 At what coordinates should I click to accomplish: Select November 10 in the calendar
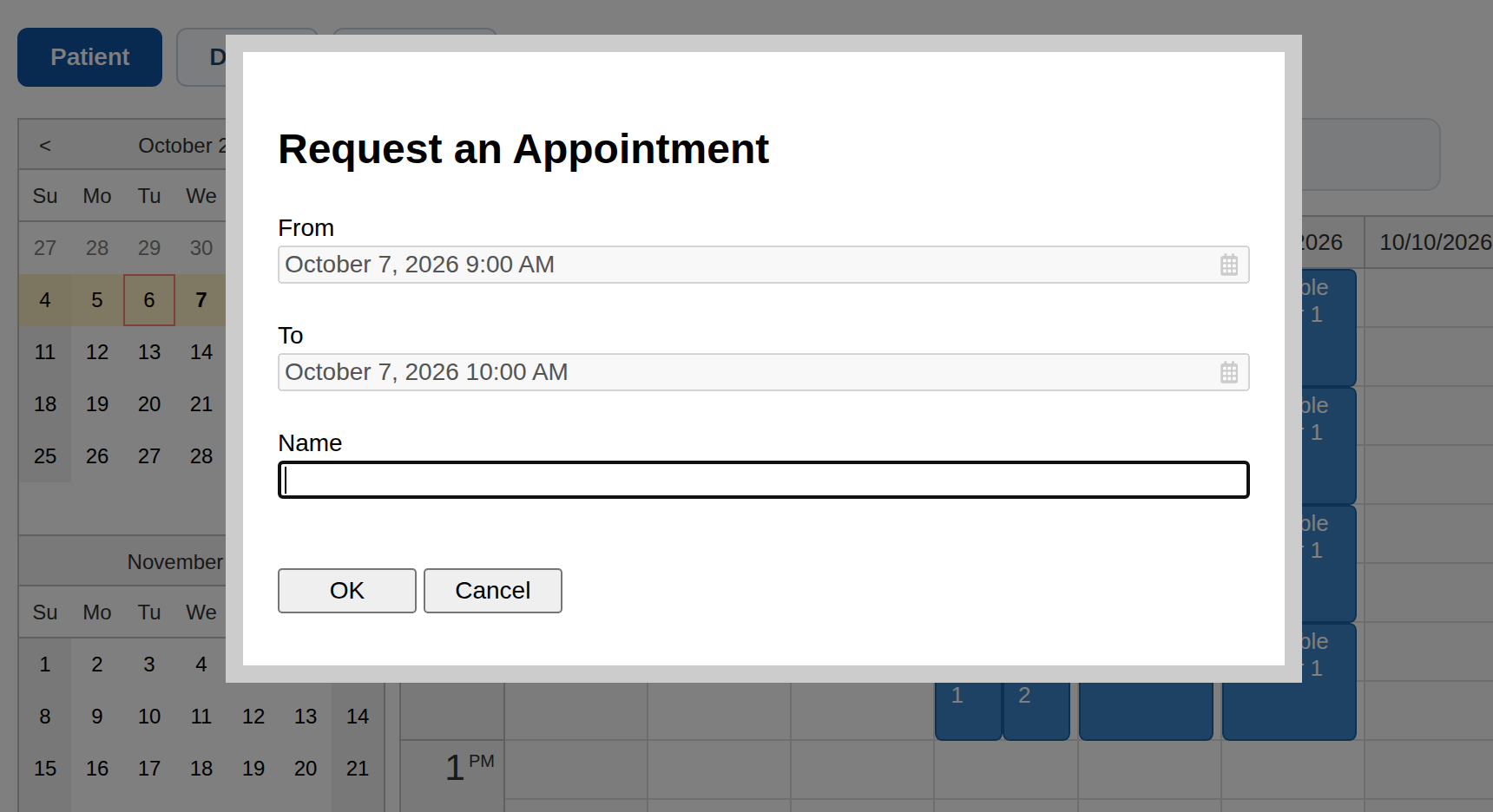(149, 717)
